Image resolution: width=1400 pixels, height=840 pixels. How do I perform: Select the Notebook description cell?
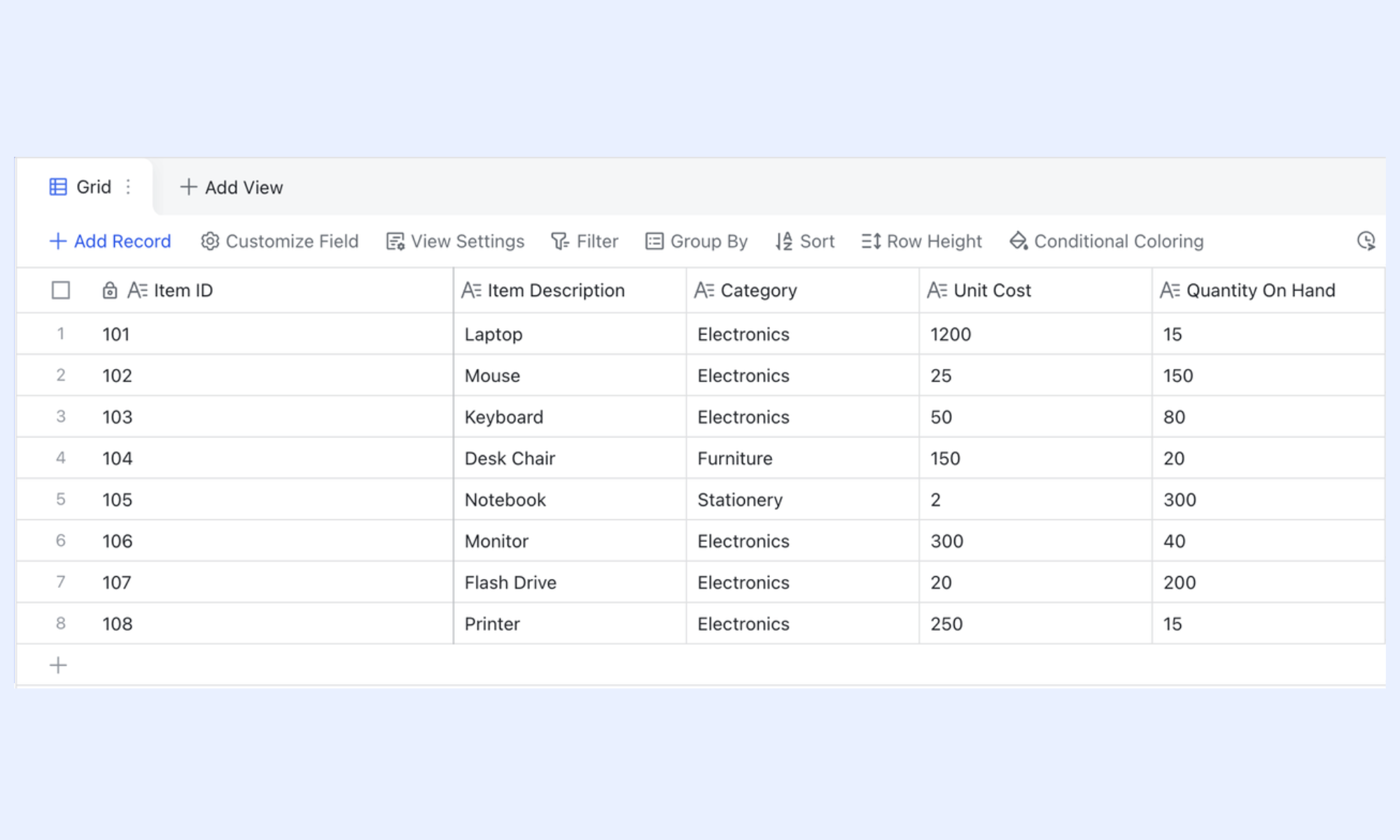[570, 499]
